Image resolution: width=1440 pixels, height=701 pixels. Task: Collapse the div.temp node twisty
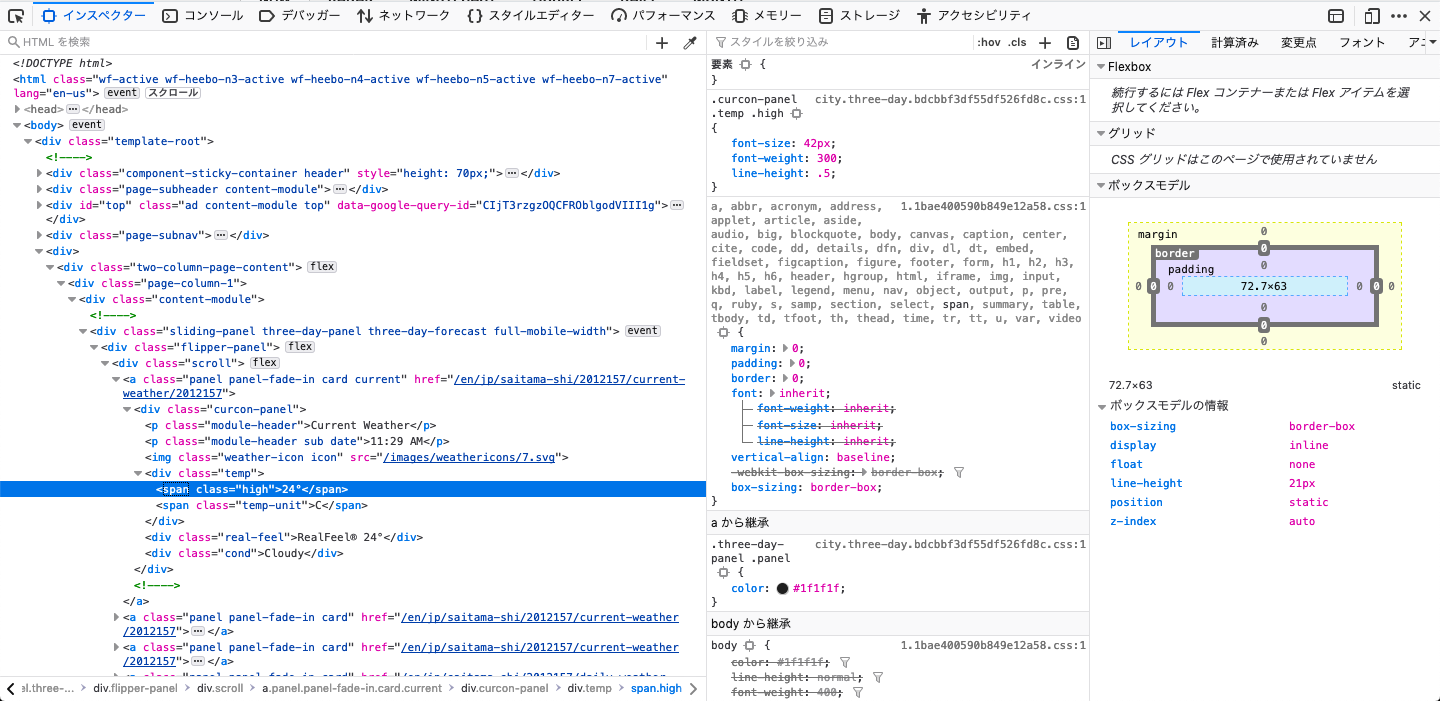click(x=138, y=473)
